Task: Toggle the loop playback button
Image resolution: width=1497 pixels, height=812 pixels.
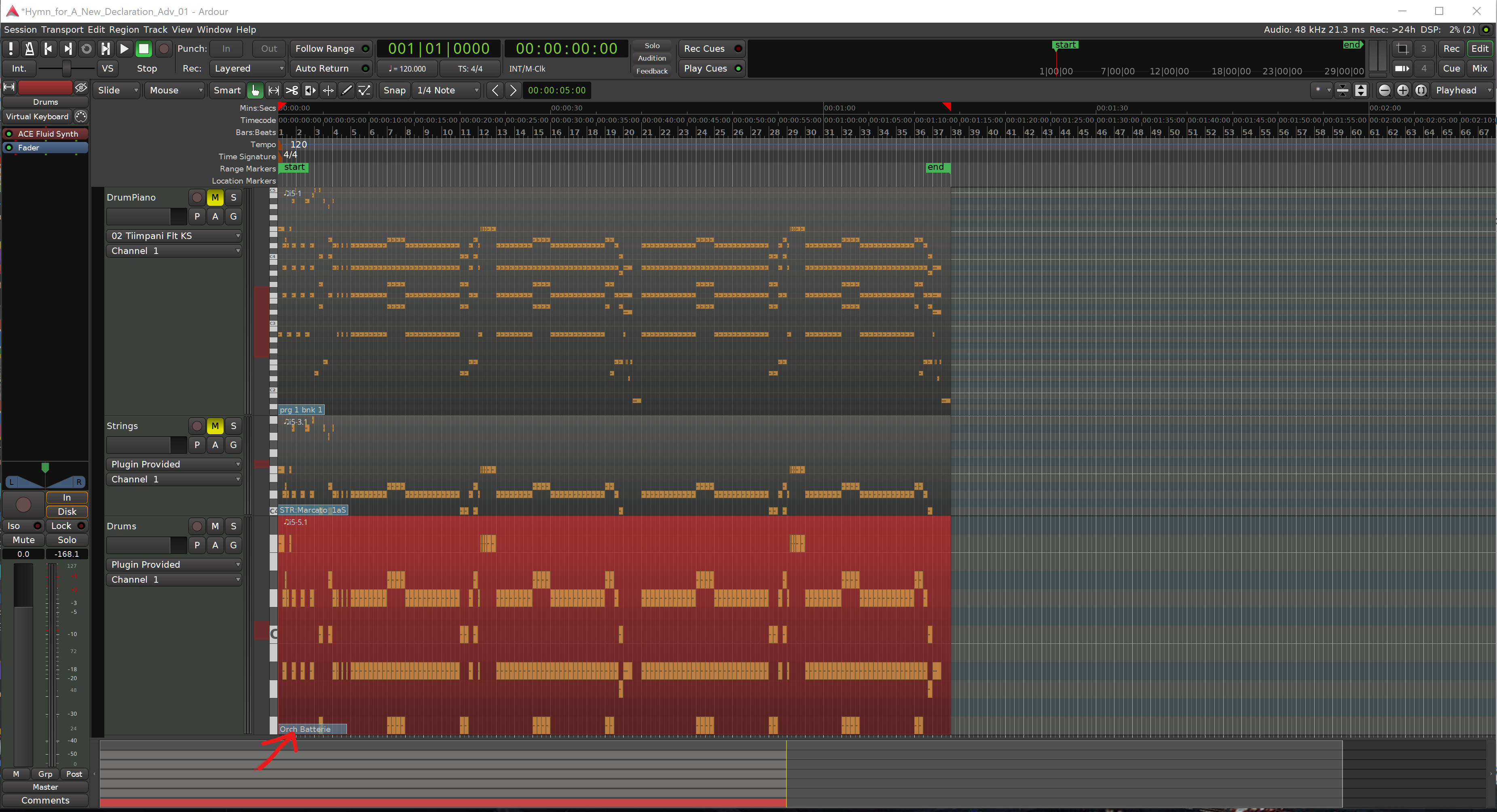Action: tap(86, 49)
